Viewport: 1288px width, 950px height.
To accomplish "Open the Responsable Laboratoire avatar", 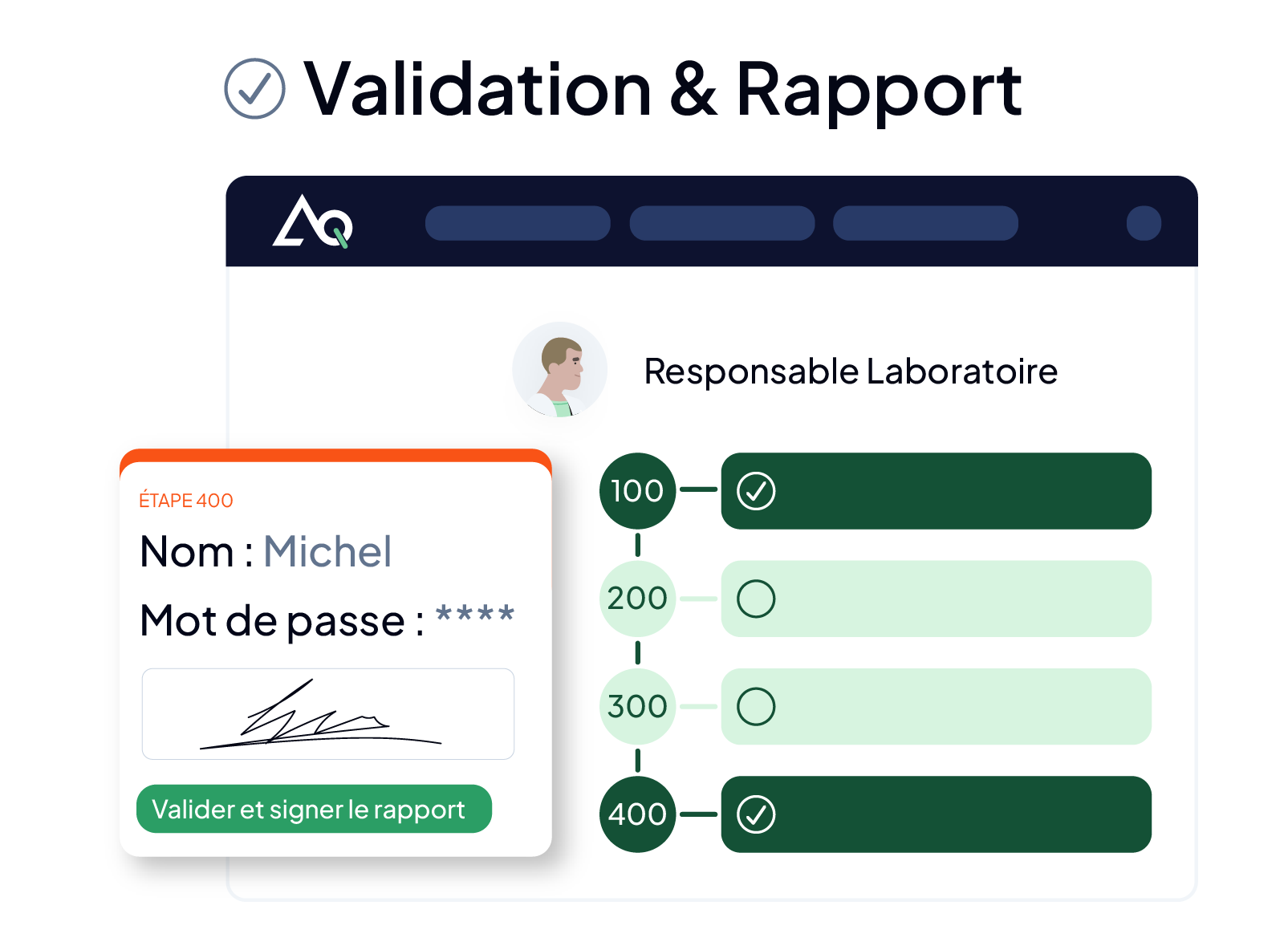I will 560,370.
